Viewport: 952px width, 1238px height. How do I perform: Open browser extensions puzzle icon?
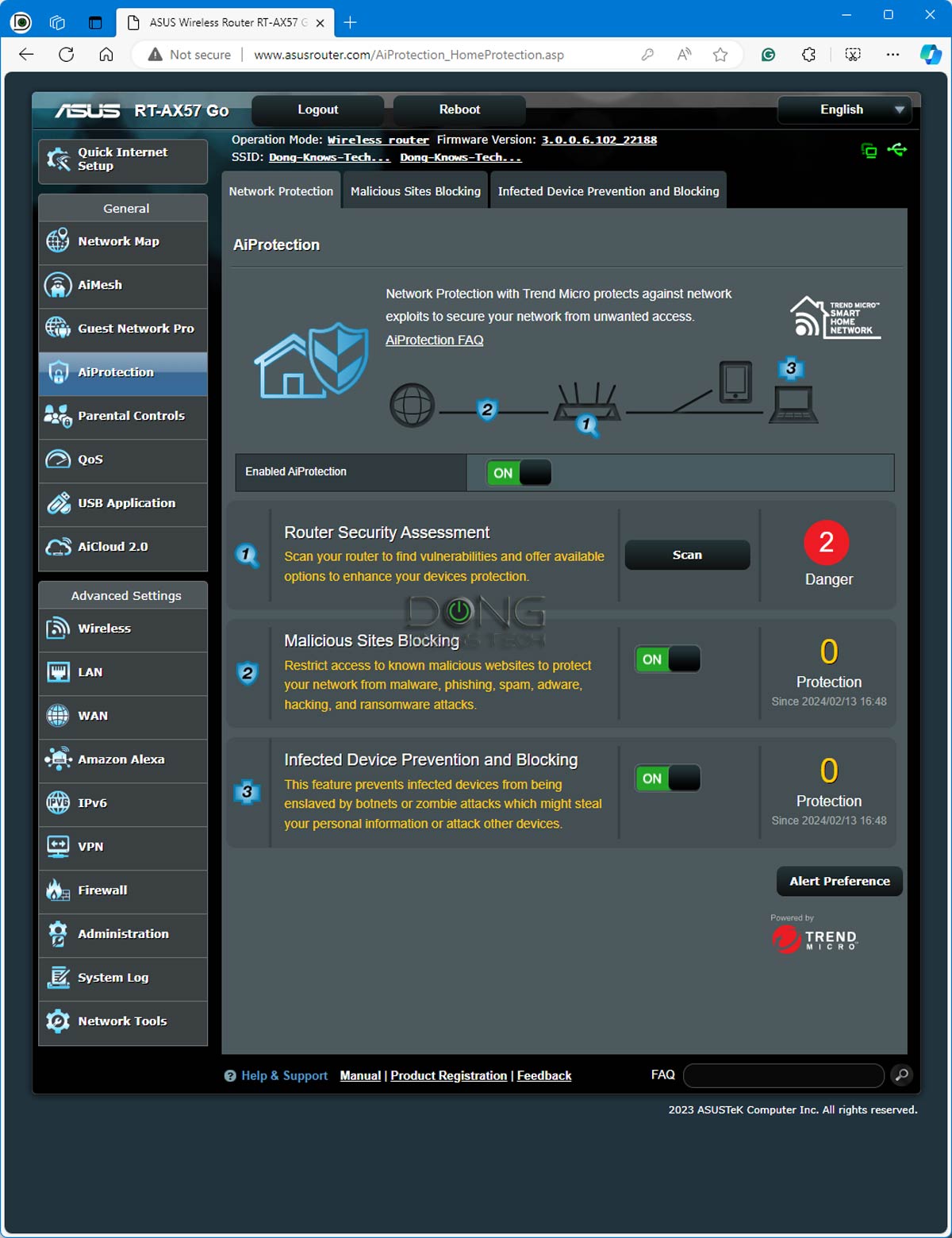point(808,55)
